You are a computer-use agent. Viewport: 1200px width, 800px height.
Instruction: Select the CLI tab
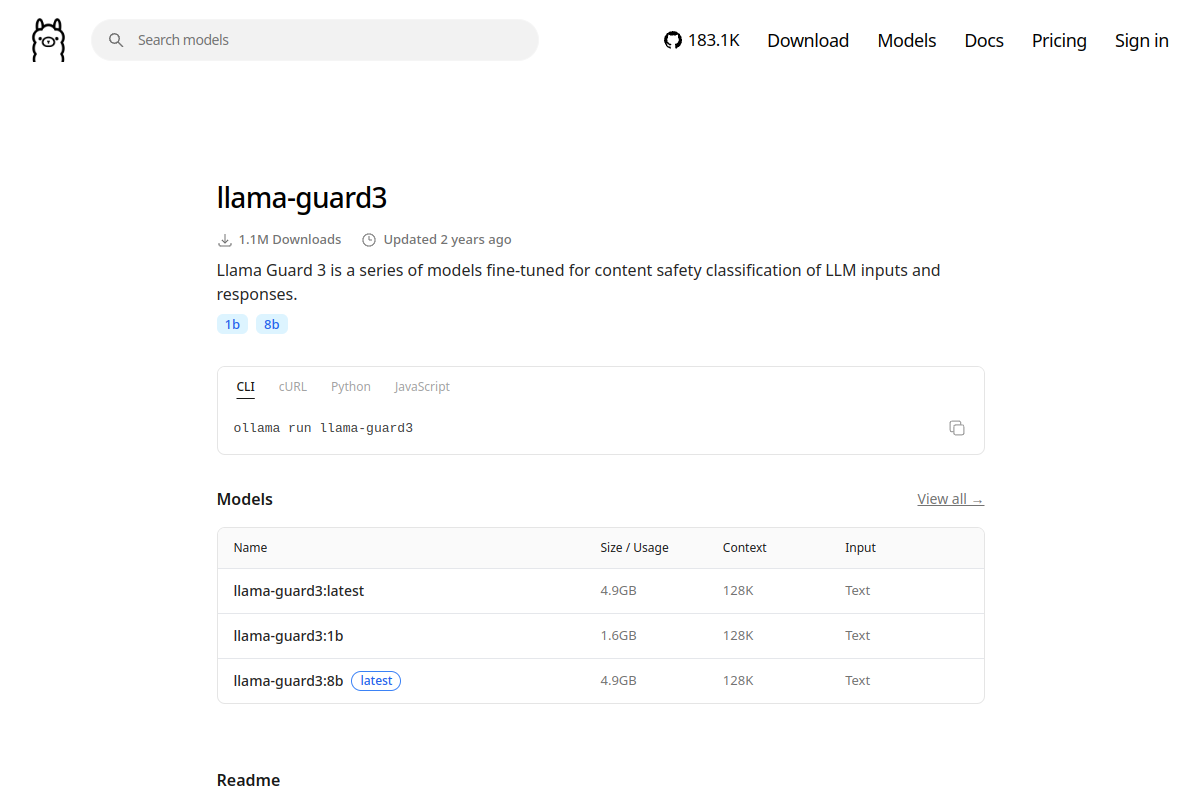(246, 387)
